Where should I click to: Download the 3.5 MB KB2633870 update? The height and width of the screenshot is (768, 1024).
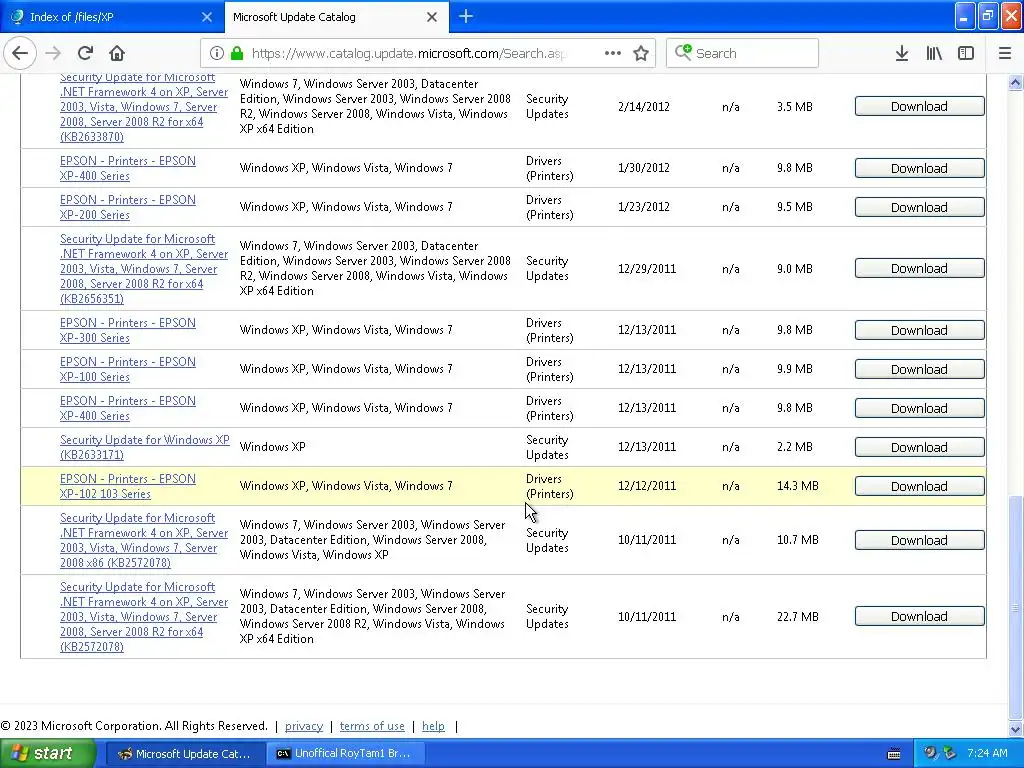pos(919,106)
